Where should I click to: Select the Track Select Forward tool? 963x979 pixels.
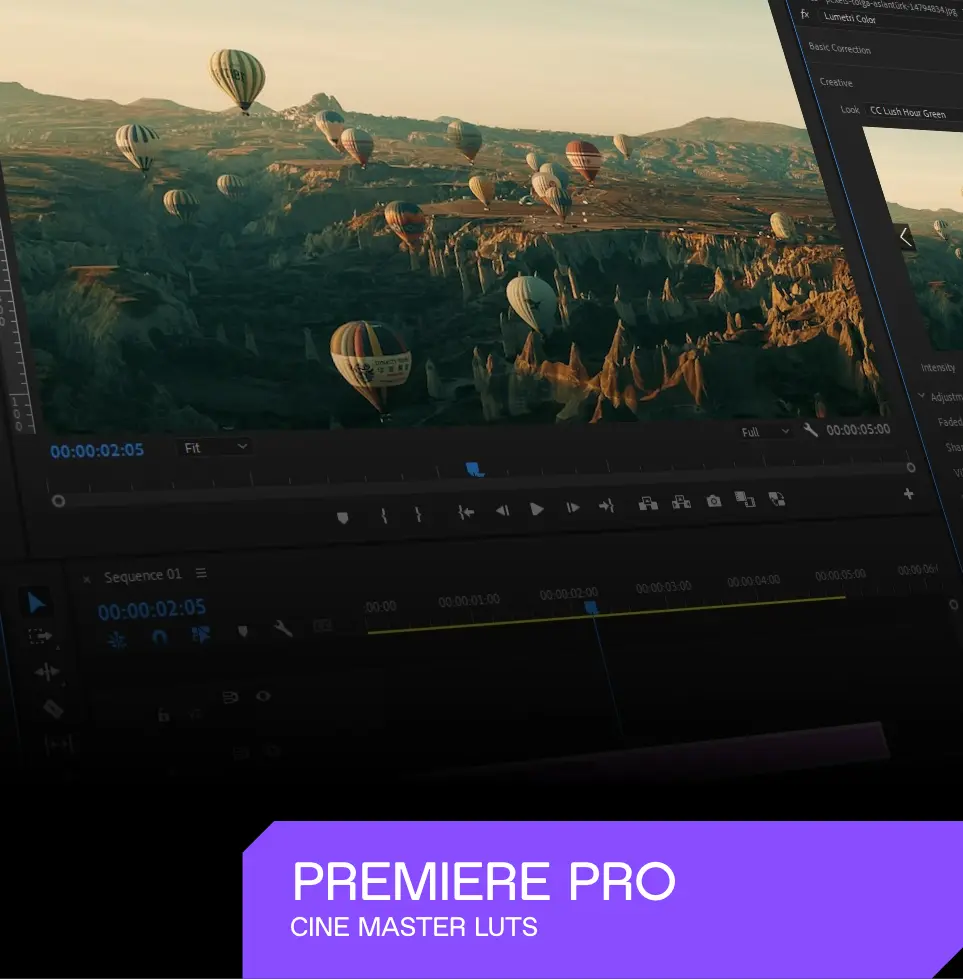pos(40,636)
